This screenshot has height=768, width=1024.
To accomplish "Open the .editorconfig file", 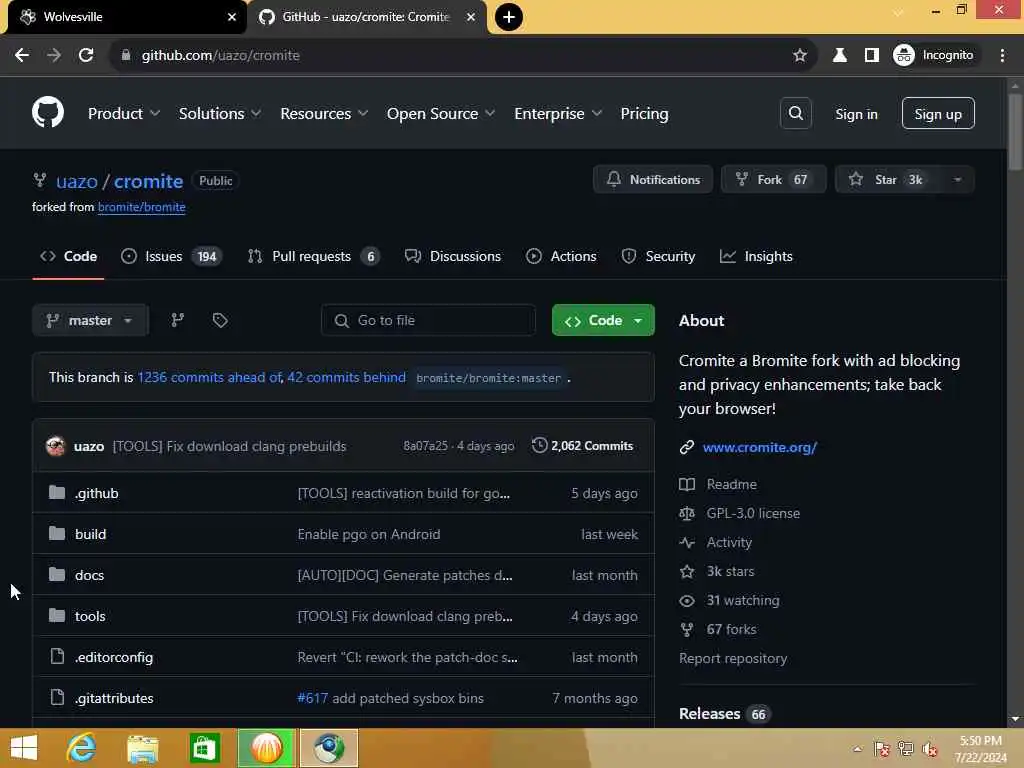I will 114,657.
